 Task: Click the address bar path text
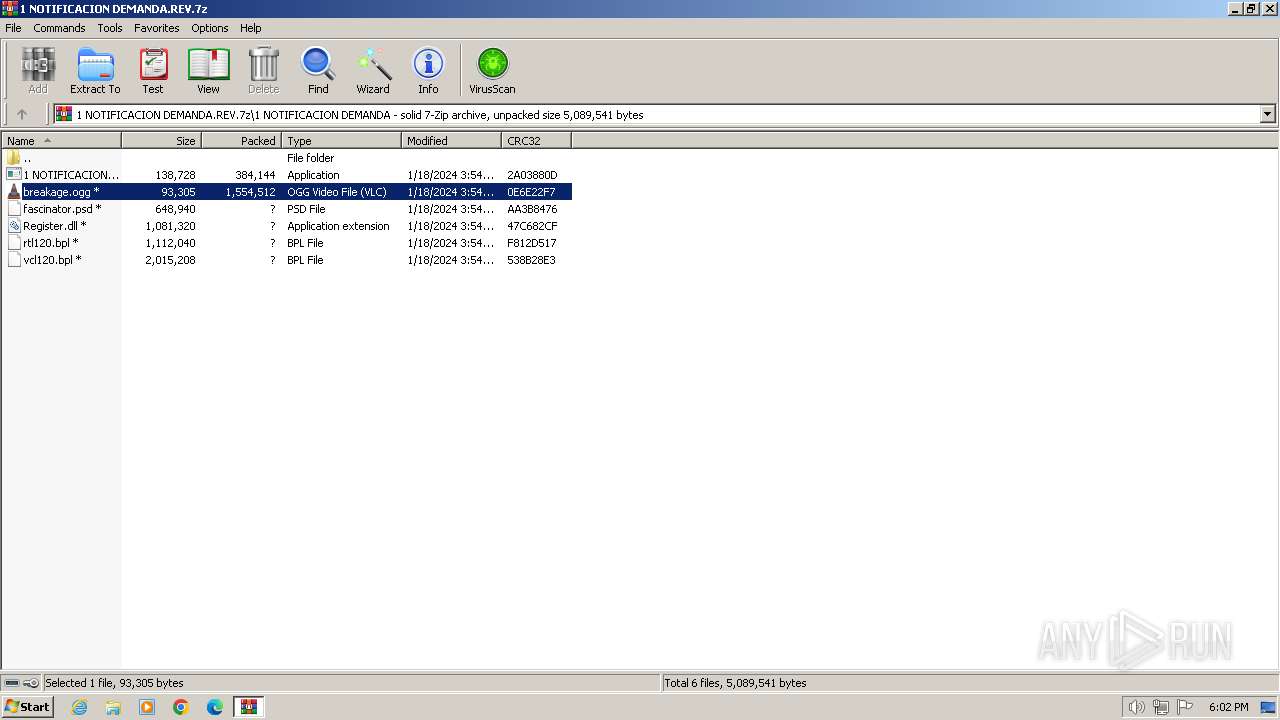pos(360,115)
